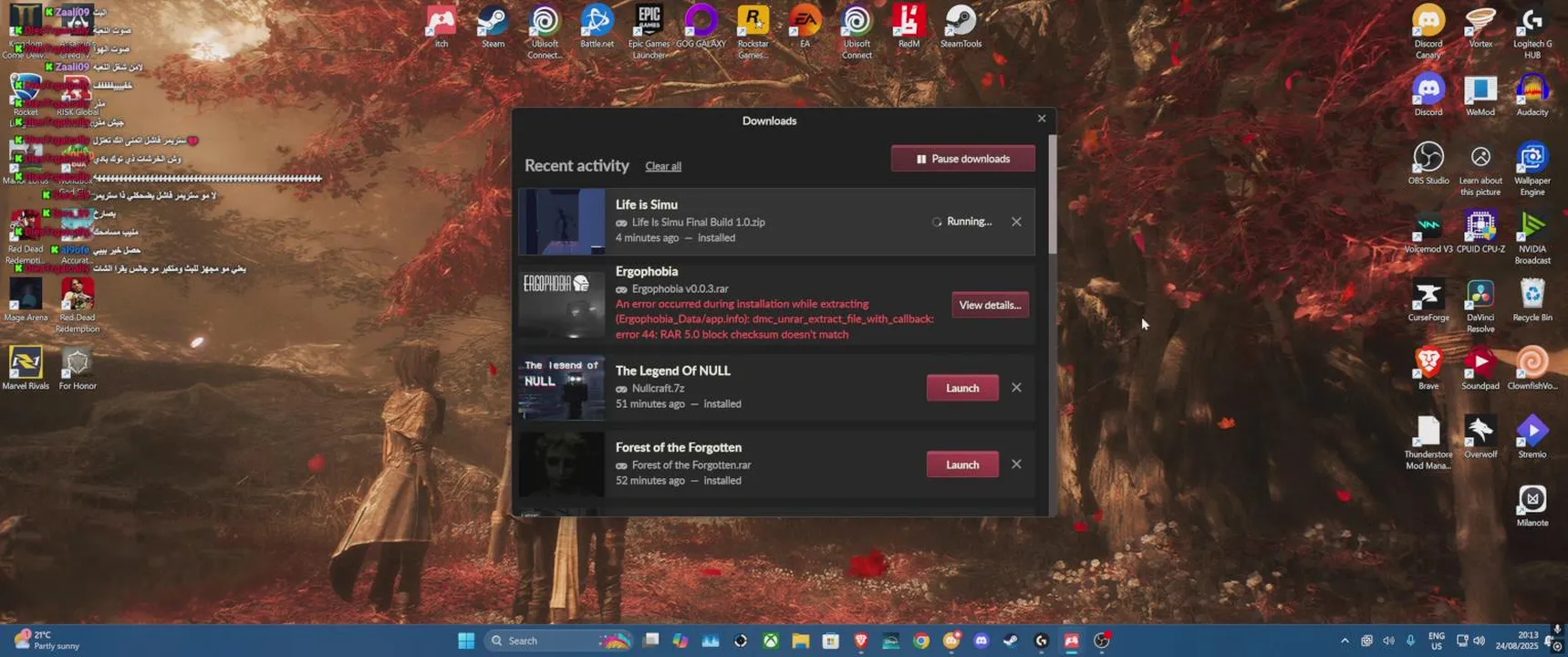
Task: Open Logitech G HUB desktop icon
Action: pyautogui.click(x=1532, y=31)
